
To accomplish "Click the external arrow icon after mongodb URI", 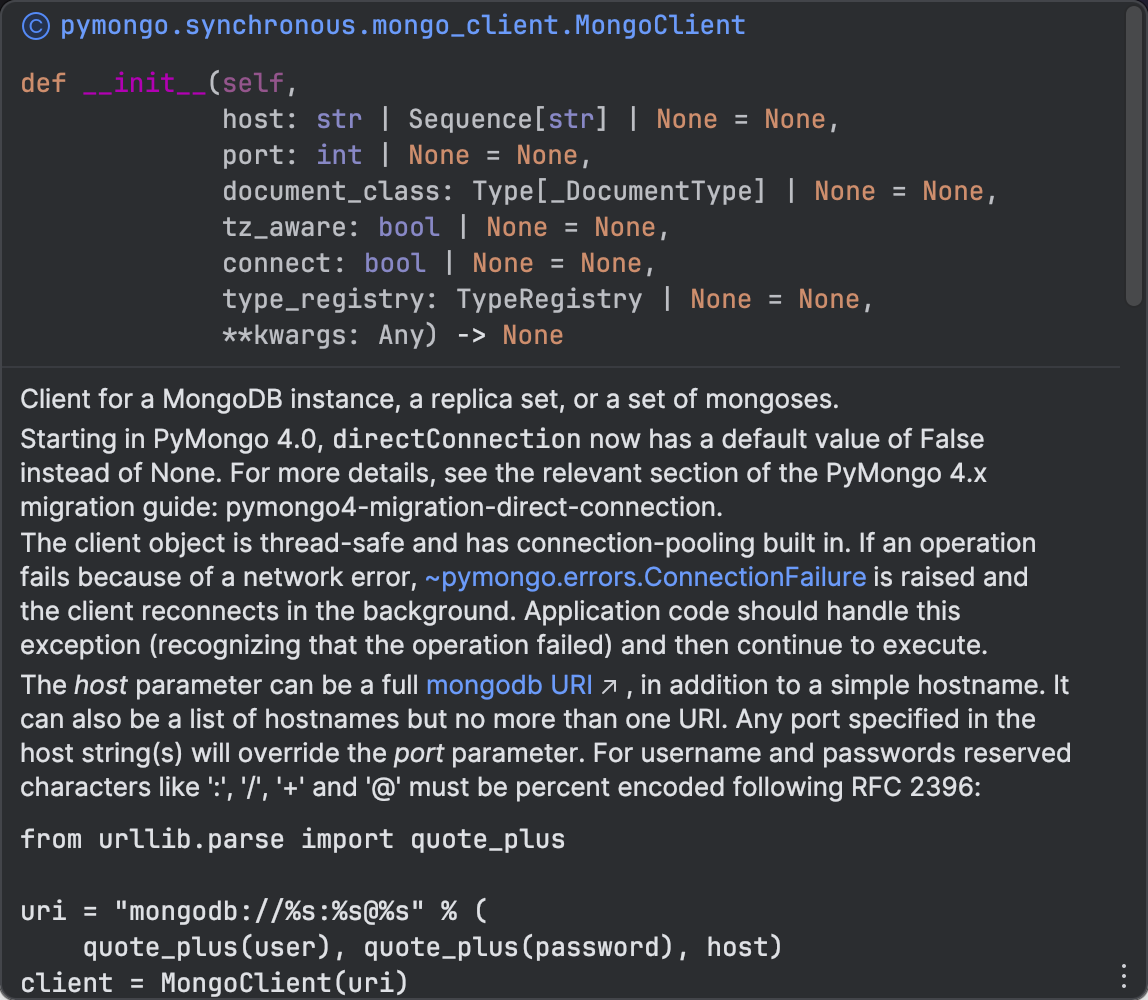I will point(609,687).
